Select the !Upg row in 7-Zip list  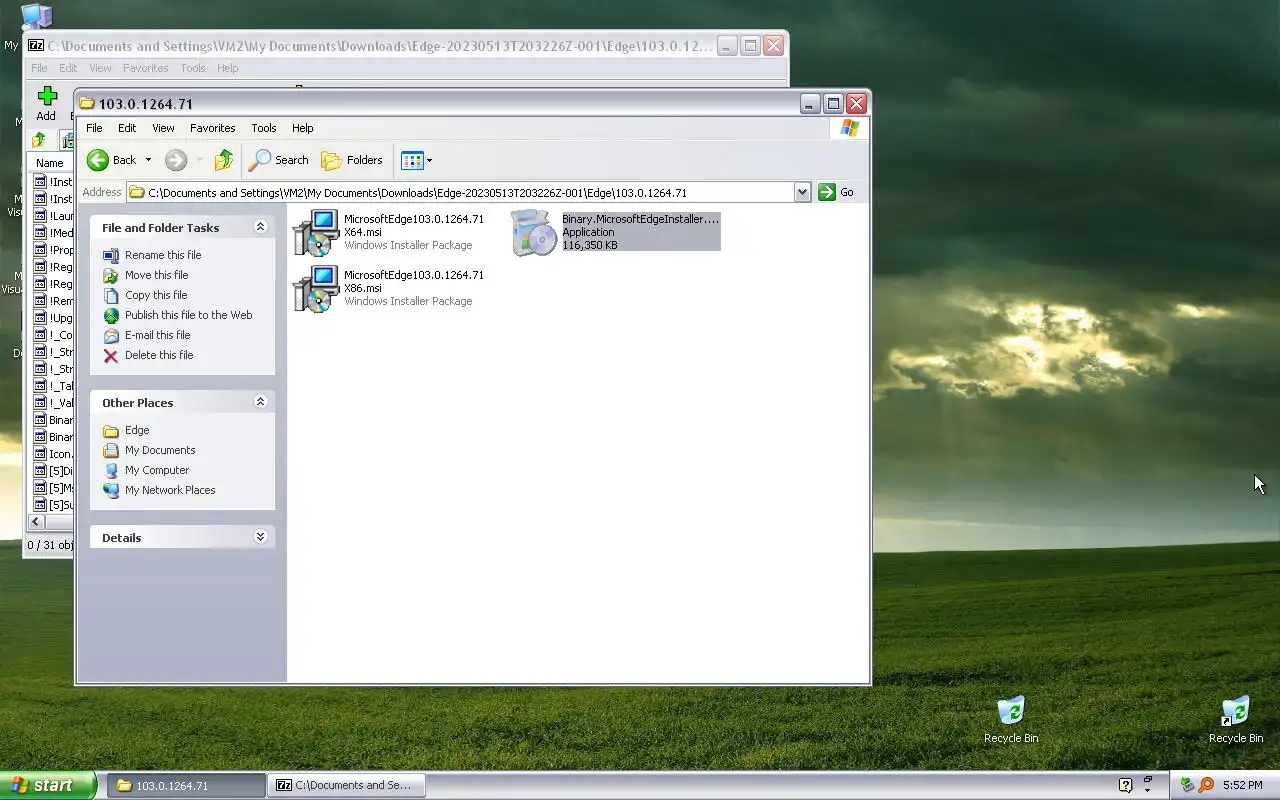(x=53, y=318)
